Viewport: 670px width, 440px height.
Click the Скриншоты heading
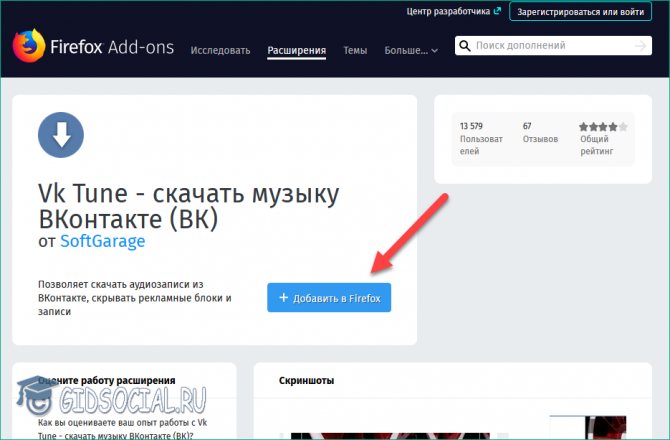[x=306, y=380]
